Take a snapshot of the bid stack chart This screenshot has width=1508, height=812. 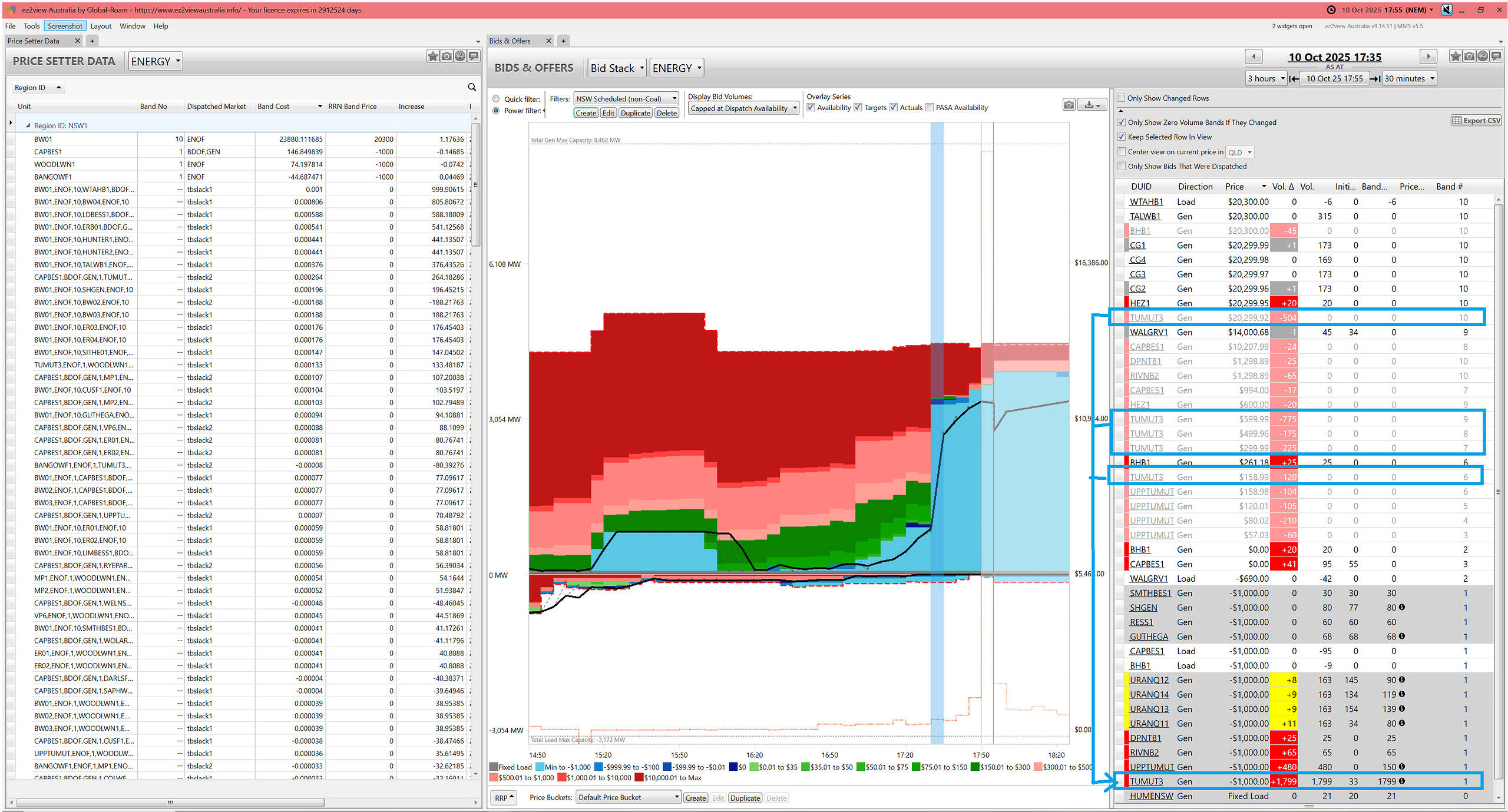click(x=1069, y=105)
